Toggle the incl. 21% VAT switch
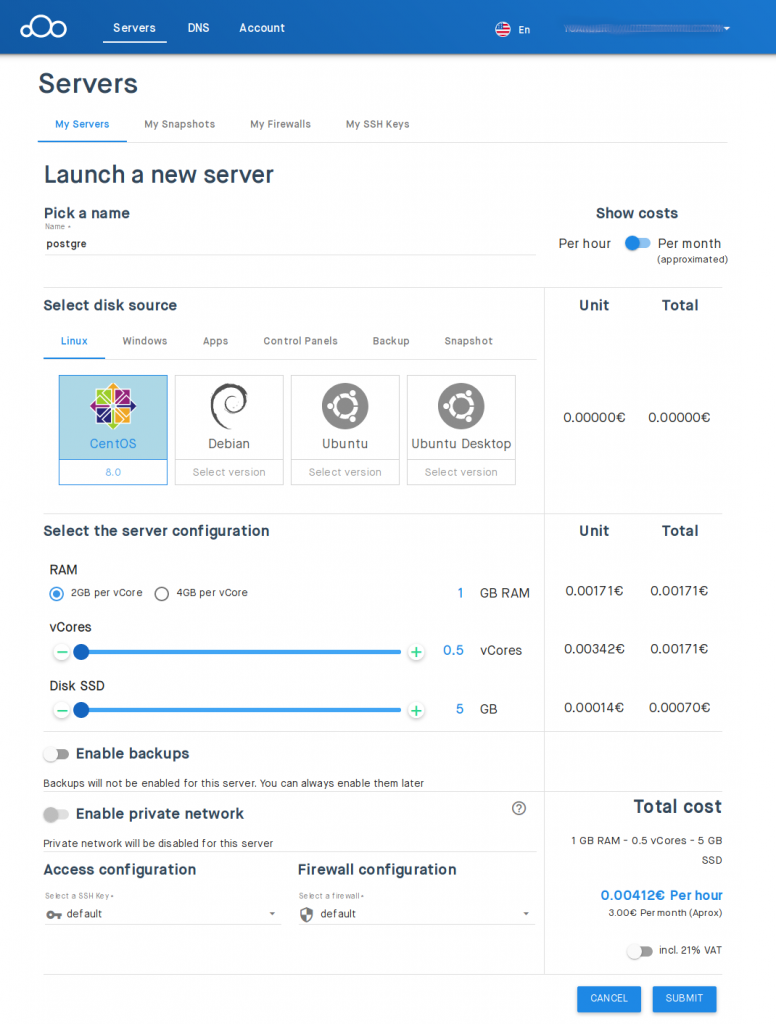 click(x=640, y=951)
